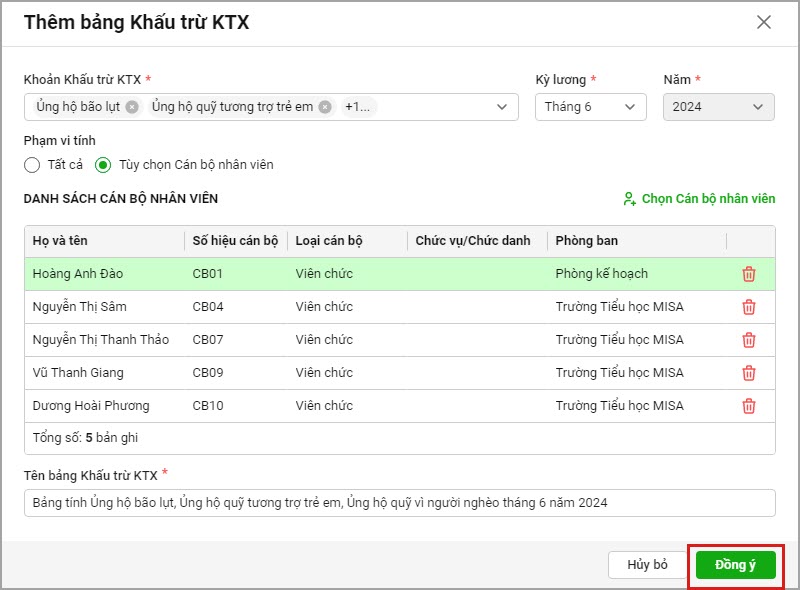Image resolution: width=800 pixels, height=590 pixels.
Task: Click the 'Phòng ban' column header
Action: pyautogui.click(x=586, y=241)
